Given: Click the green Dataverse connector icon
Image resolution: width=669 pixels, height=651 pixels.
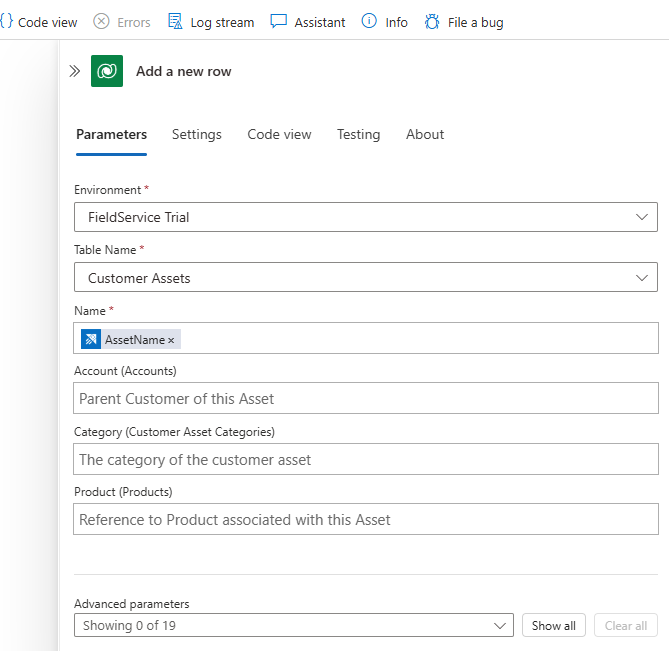Looking at the screenshot, I should [x=107, y=71].
